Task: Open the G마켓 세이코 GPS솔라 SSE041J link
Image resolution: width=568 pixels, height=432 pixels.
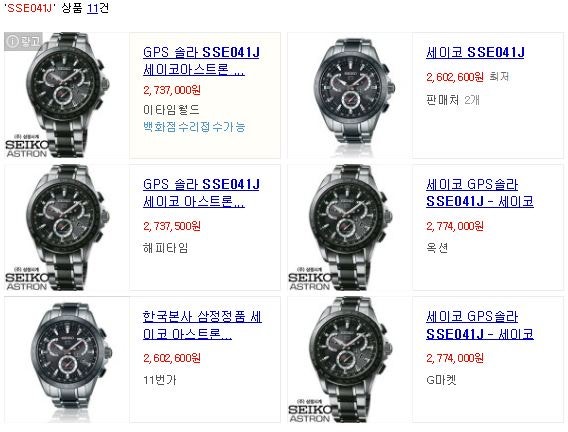Action: 480,325
